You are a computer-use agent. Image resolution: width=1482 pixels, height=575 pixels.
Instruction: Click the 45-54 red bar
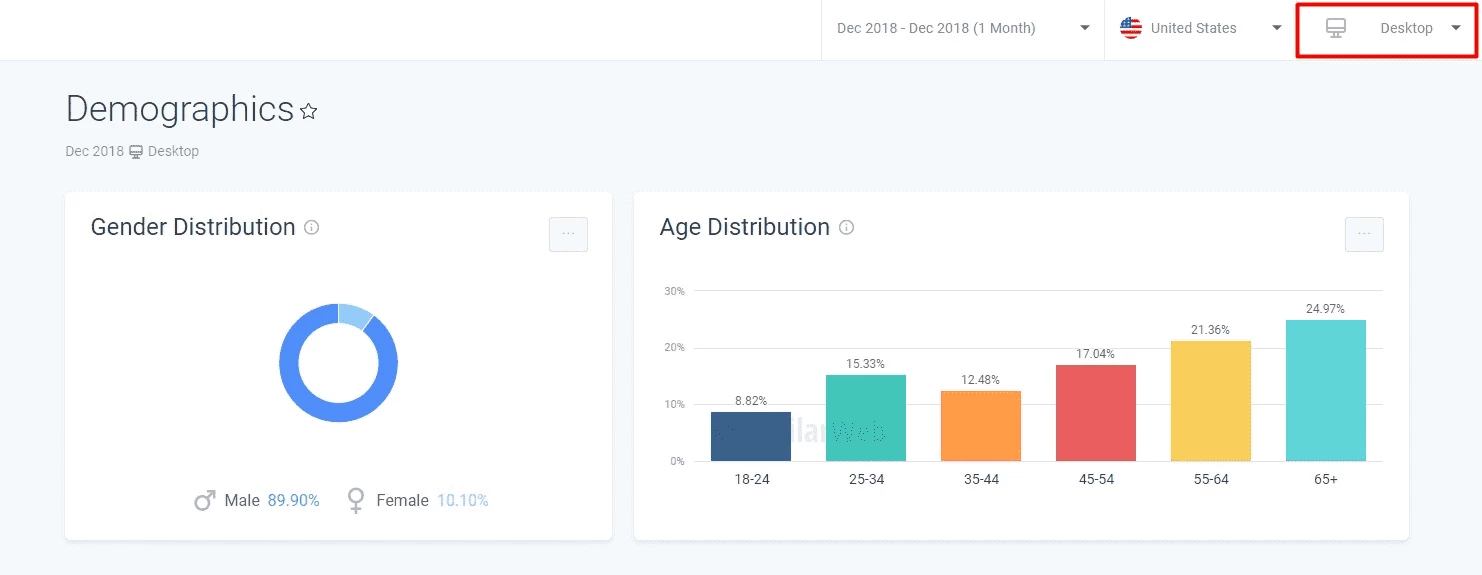tap(1096, 413)
